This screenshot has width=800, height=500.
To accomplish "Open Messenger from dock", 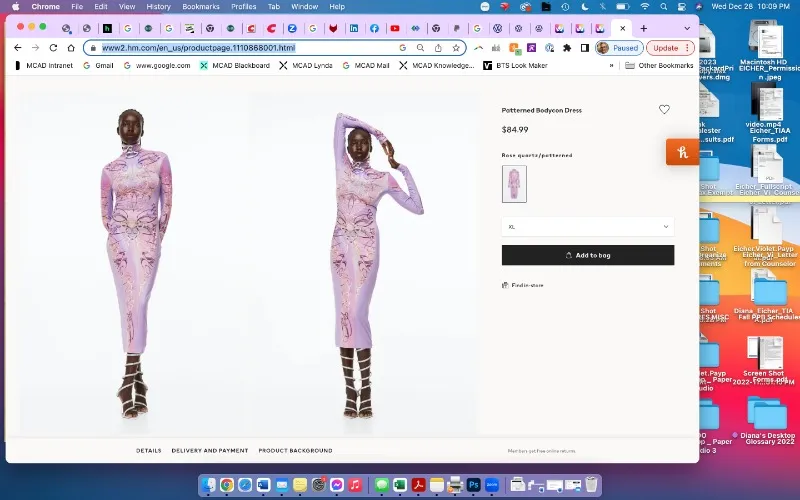I will click(337, 485).
